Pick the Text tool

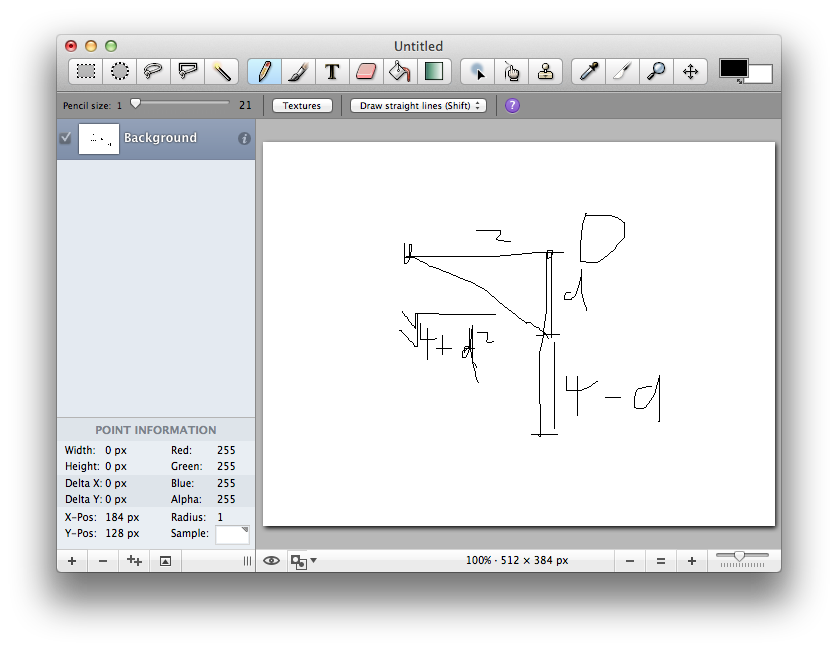click(x=332, y=71)
